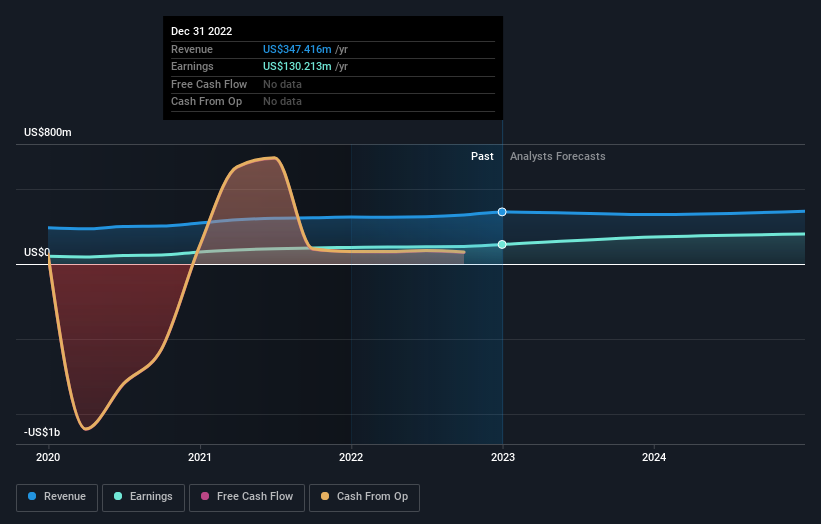Click the 2024 x-axis label
Screen dimensions: 821x524
[654, 458]
